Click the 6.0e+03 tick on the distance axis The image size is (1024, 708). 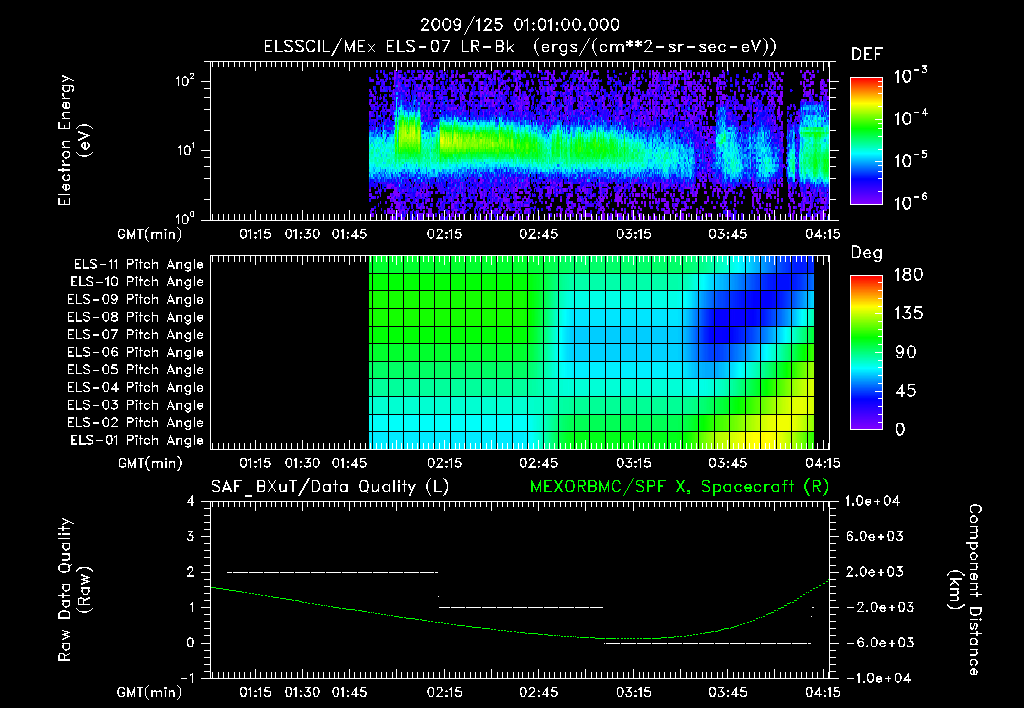click(x=874, y=536)
